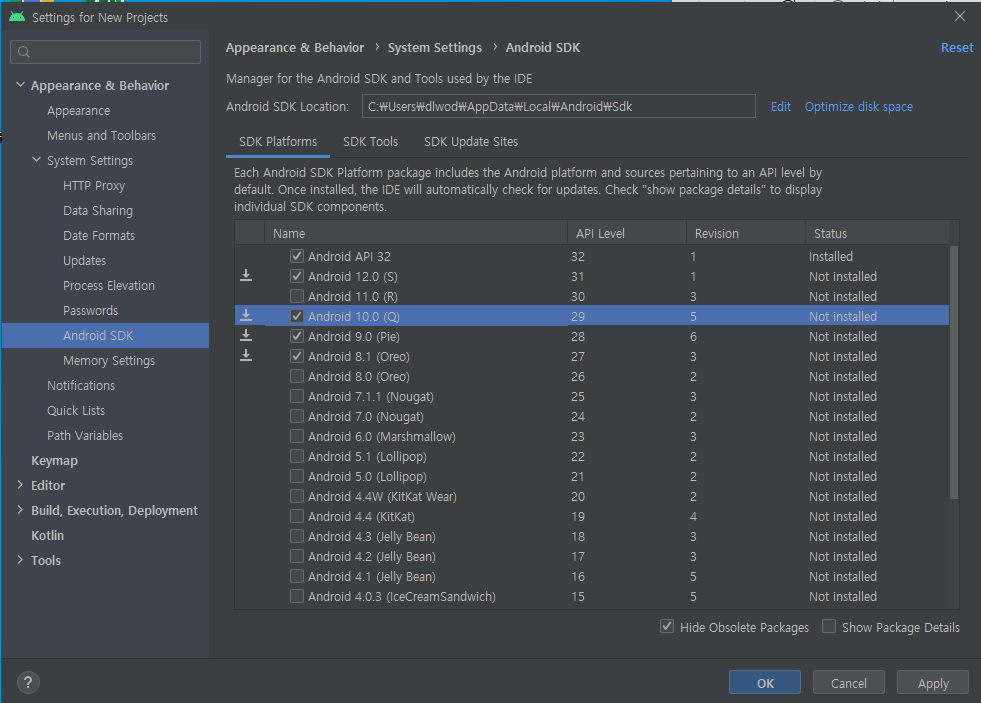Click the Cancel button

[848, 683]
